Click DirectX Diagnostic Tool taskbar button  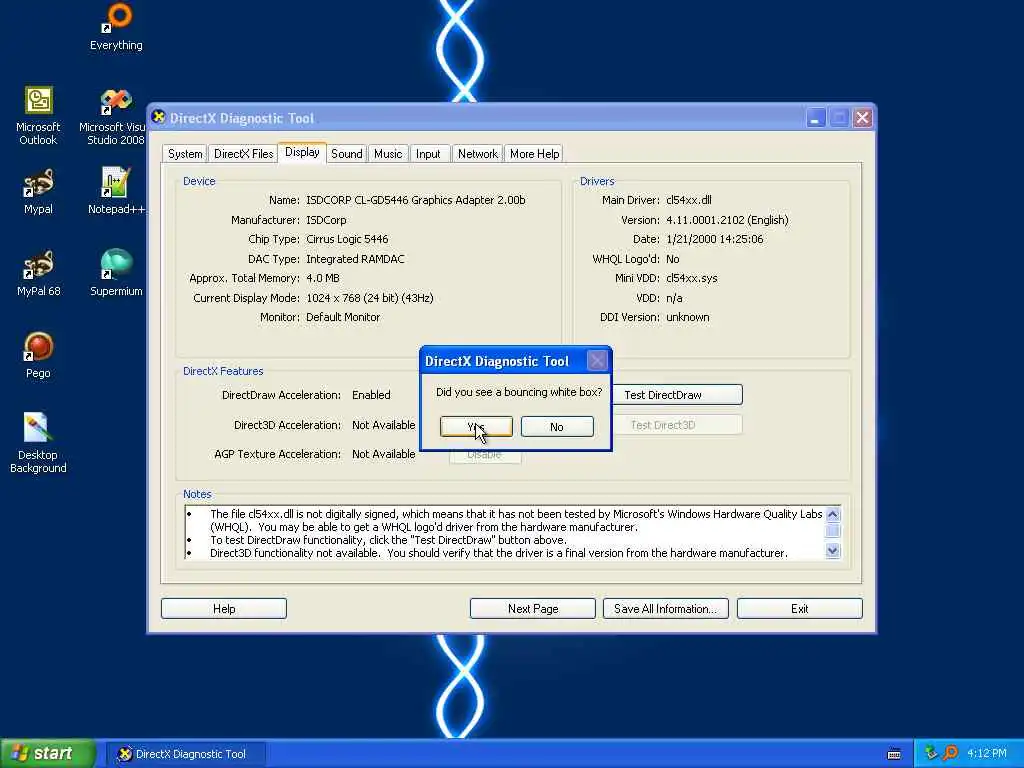(x=186, y=754)
